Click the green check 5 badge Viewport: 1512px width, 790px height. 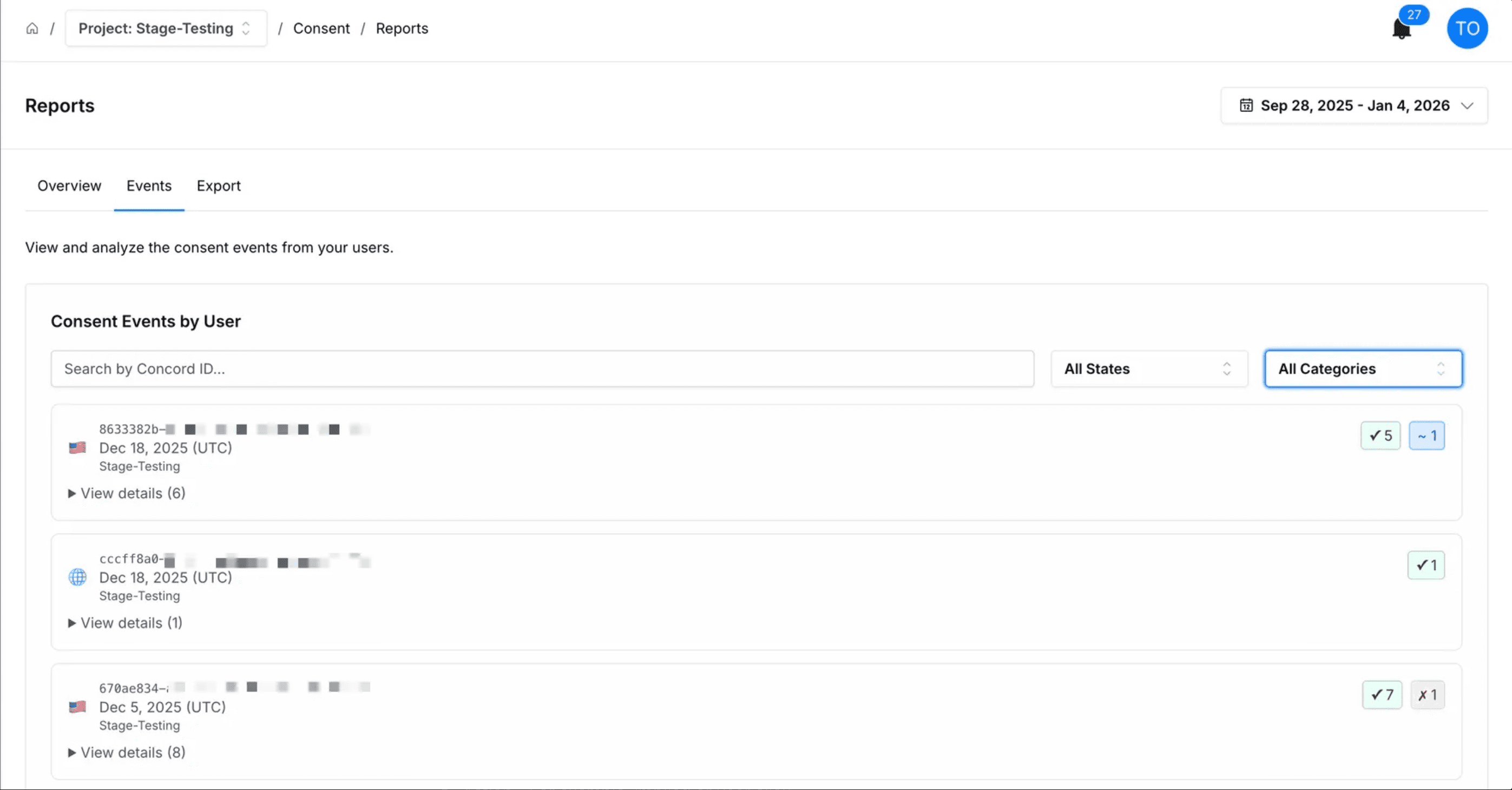point(1380,436)
